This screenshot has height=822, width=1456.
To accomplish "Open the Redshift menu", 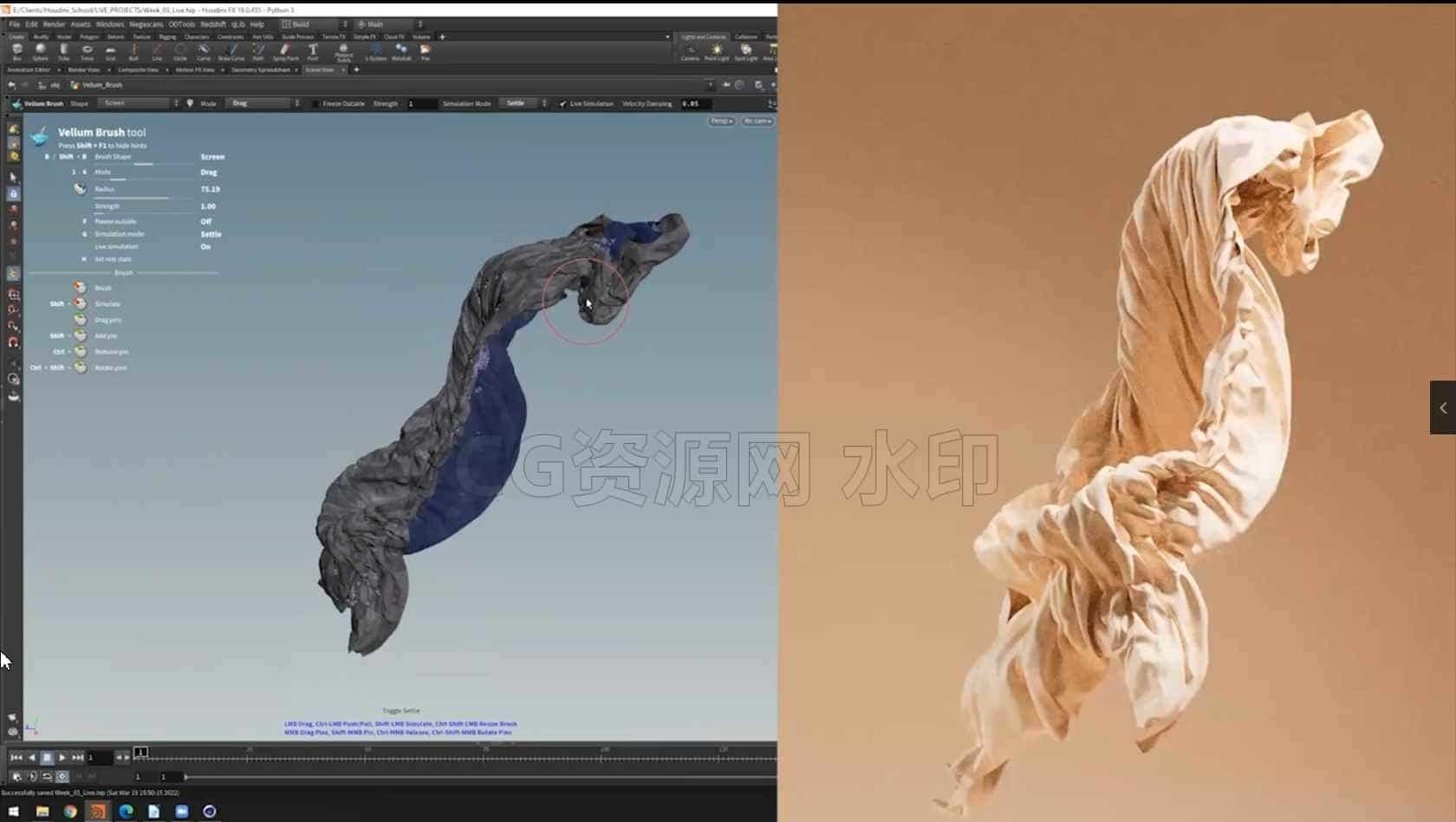I will 212,24.
